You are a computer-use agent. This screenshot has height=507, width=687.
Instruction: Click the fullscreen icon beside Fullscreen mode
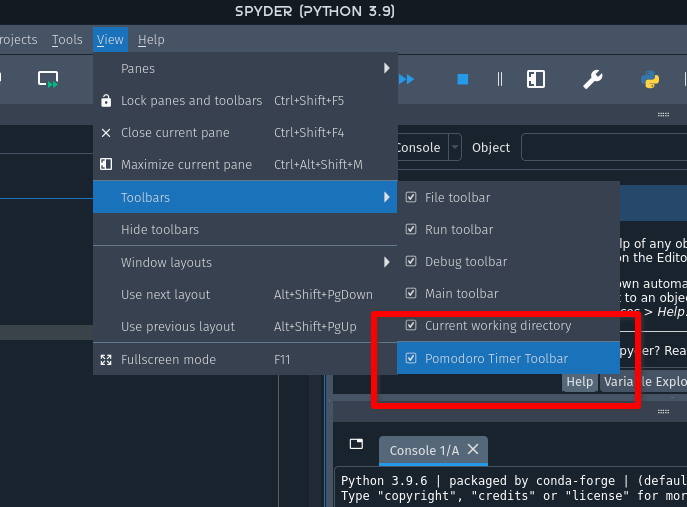coord(106,360)
